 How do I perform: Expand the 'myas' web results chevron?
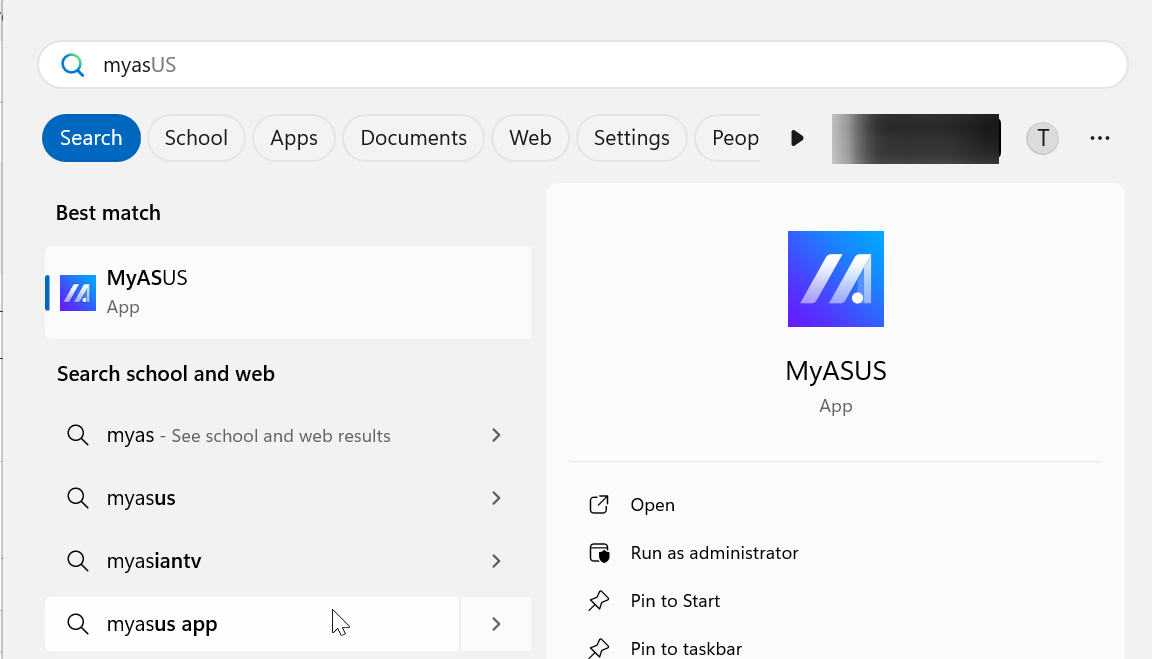click(x=496, y=435)
